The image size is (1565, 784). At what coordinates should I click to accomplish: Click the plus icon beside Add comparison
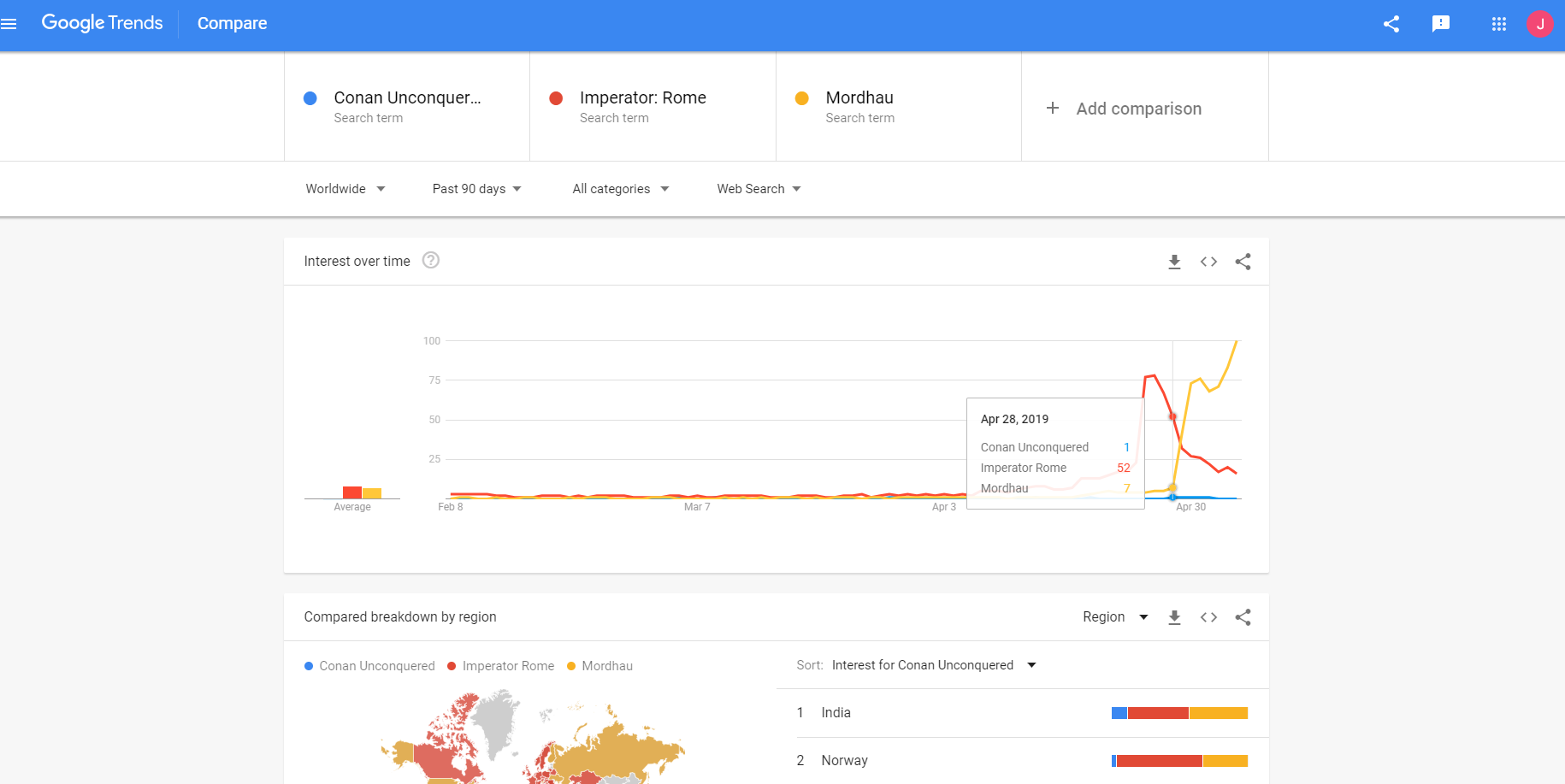tap(1053, 108)
